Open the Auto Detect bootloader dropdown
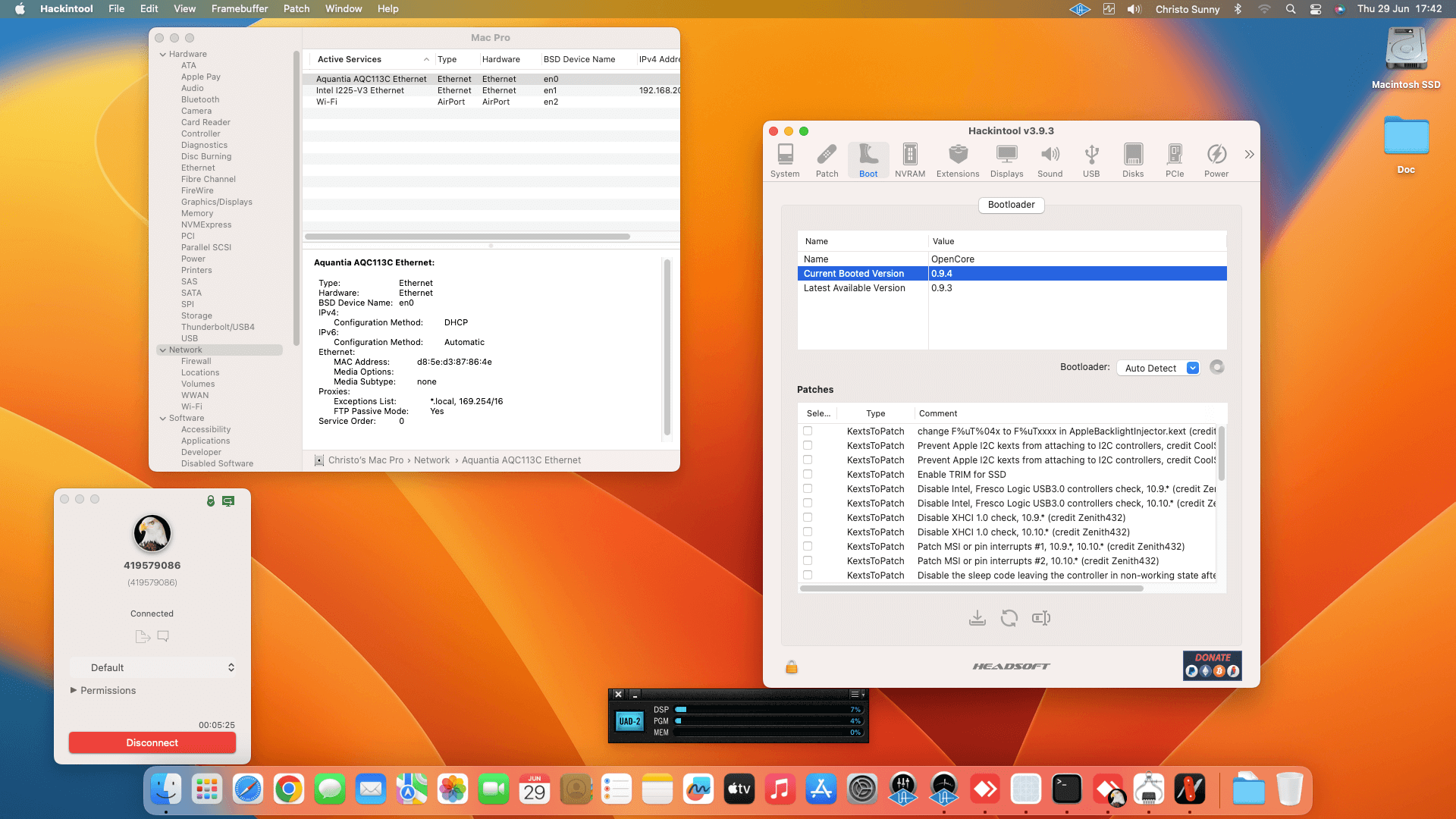The image size is (1456, 819). point(1158,368)
